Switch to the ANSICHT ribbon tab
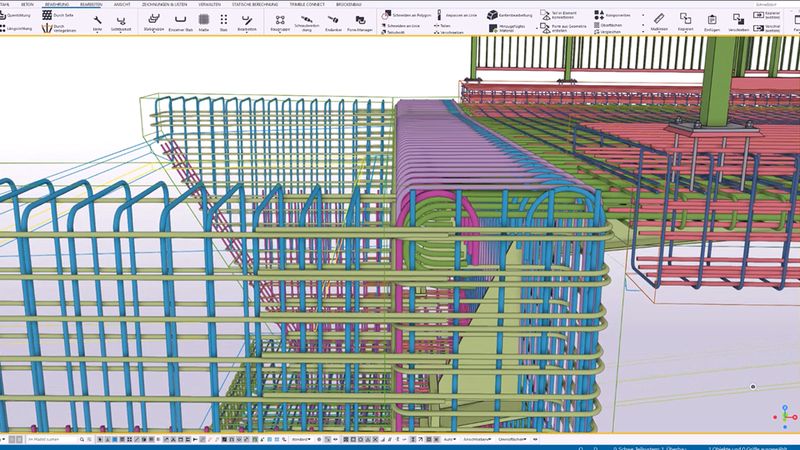 click(x=122, y=4)
